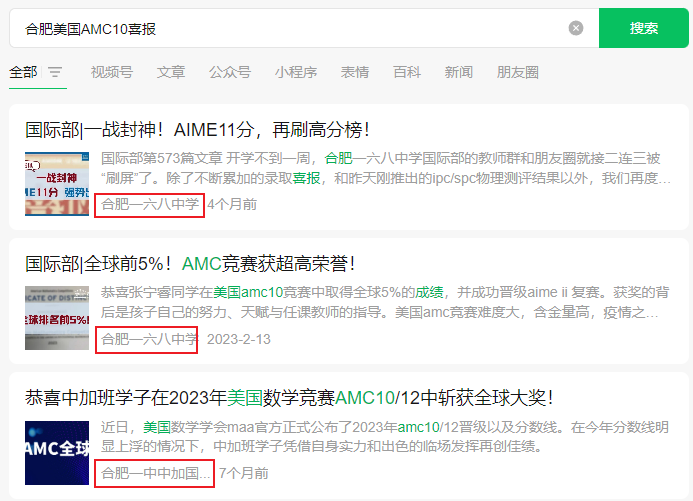Open the filter icon beside 全部

coord(55,72)
